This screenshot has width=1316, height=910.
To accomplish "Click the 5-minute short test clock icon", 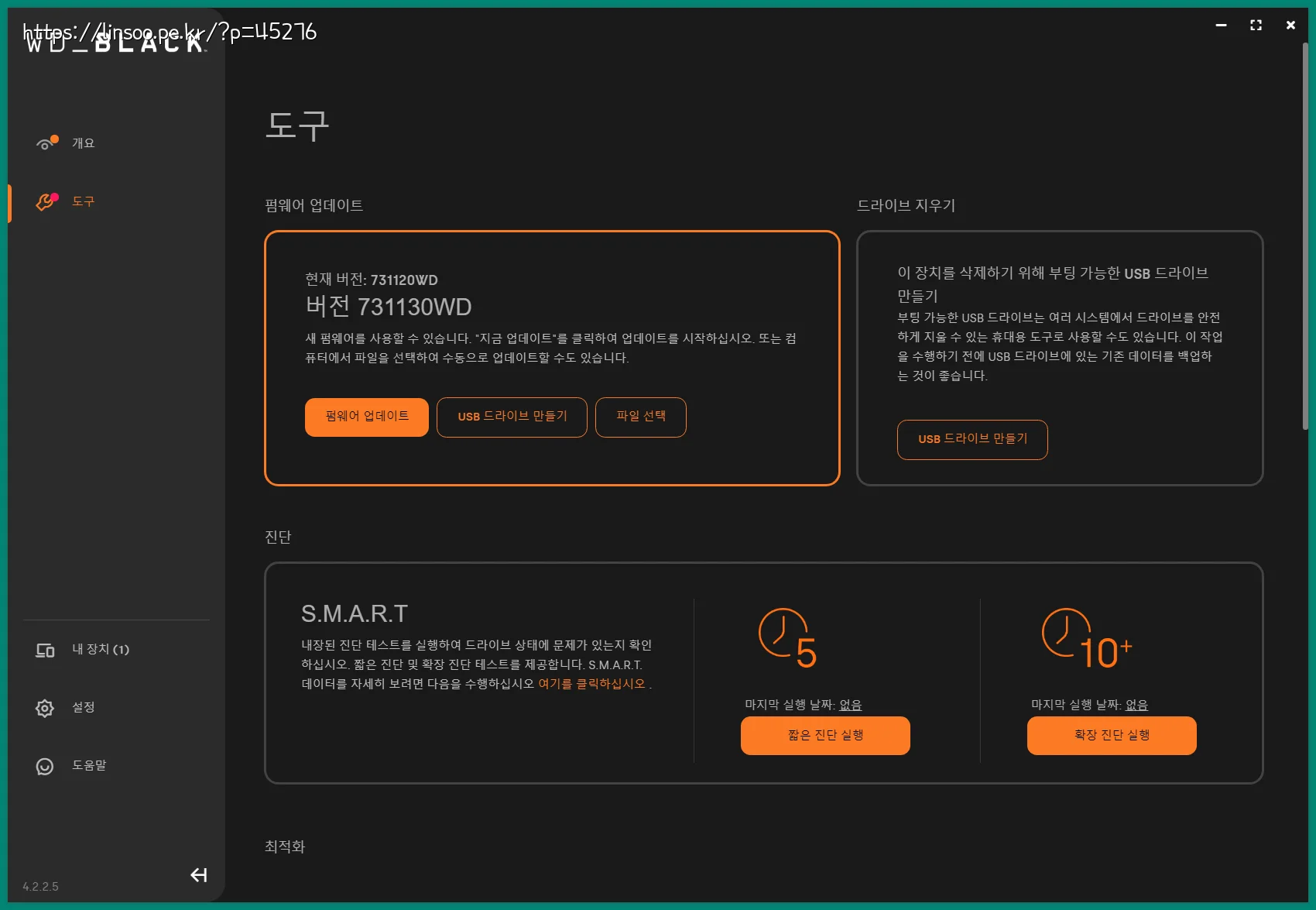I will pos(787,638).
